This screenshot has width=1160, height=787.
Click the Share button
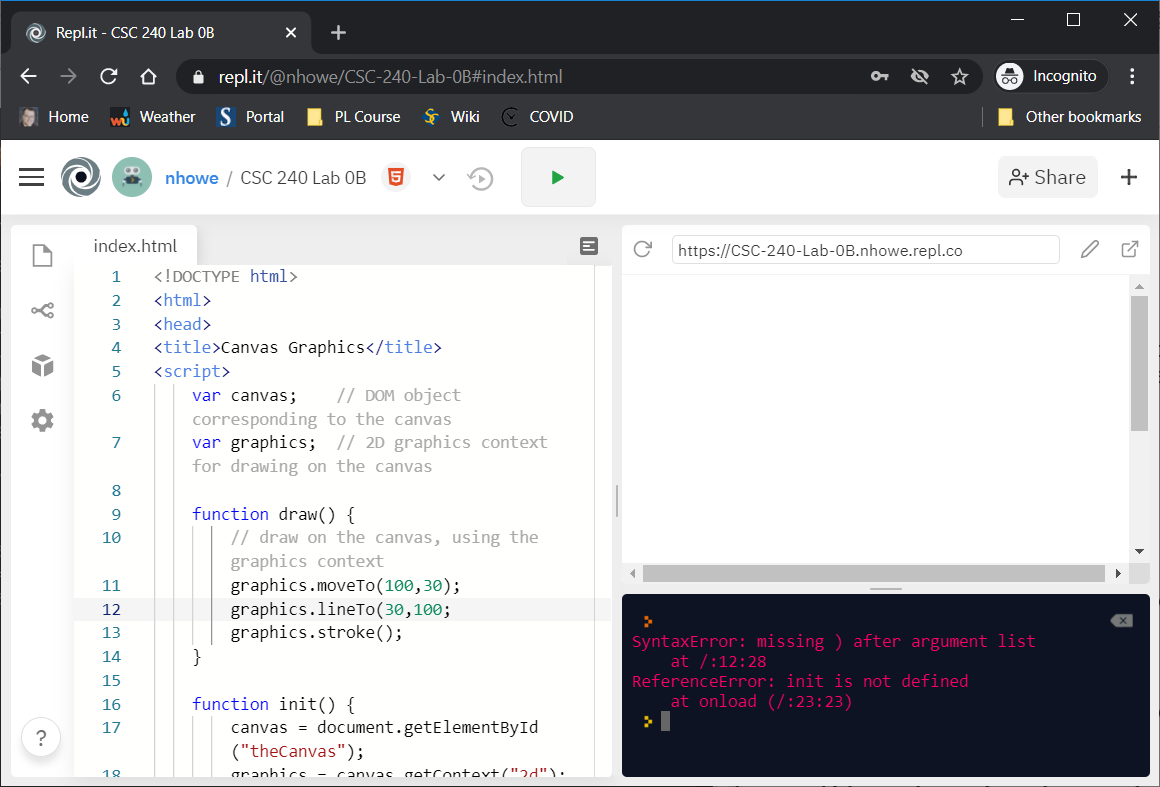pos(1048,178)
